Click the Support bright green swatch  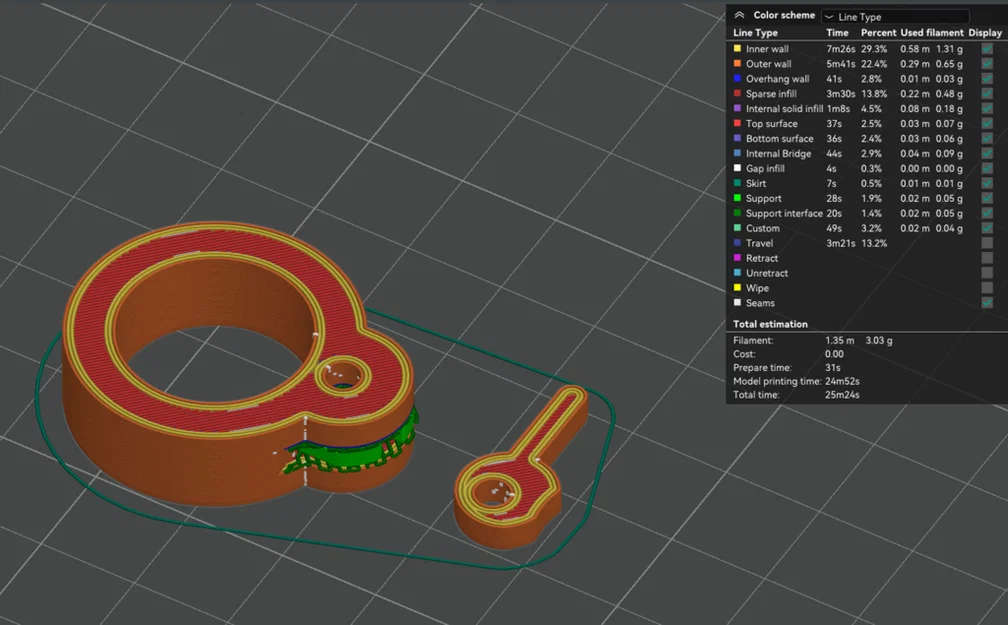(737, 198)
